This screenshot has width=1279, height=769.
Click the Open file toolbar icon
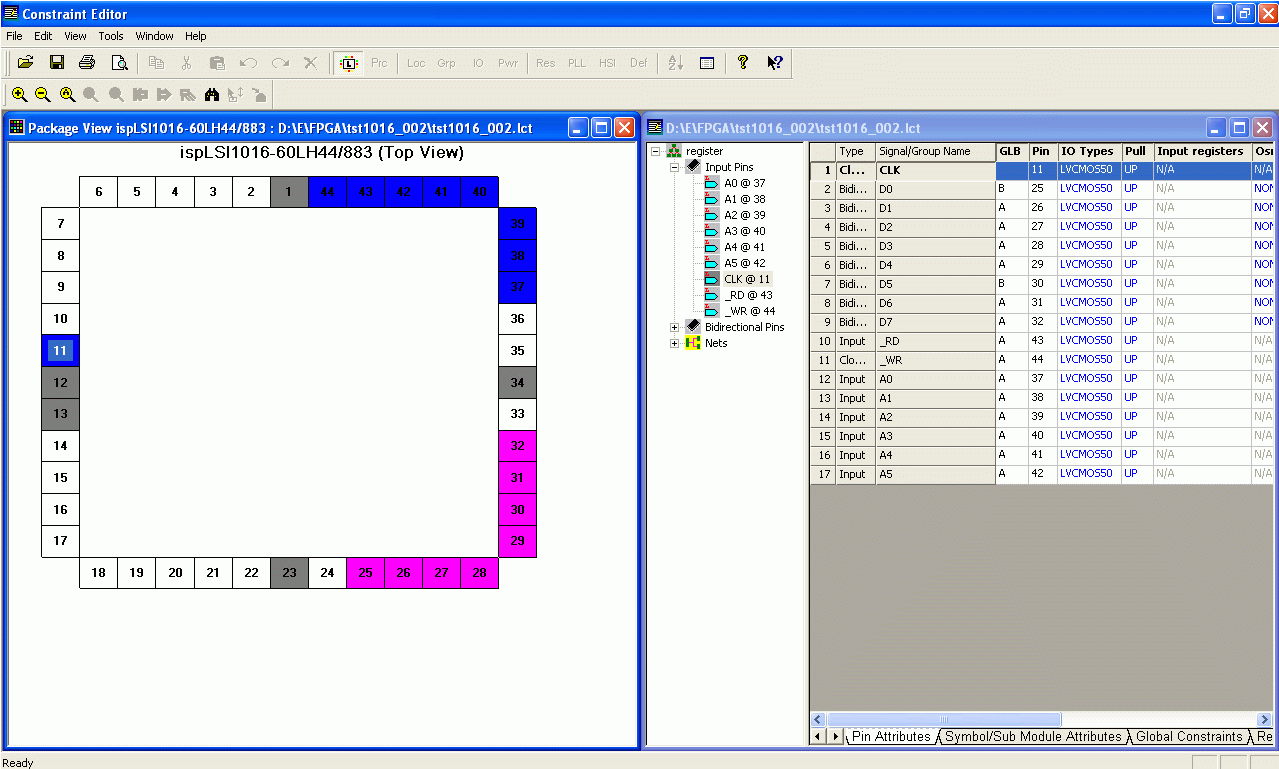click(x=26, y=63)
